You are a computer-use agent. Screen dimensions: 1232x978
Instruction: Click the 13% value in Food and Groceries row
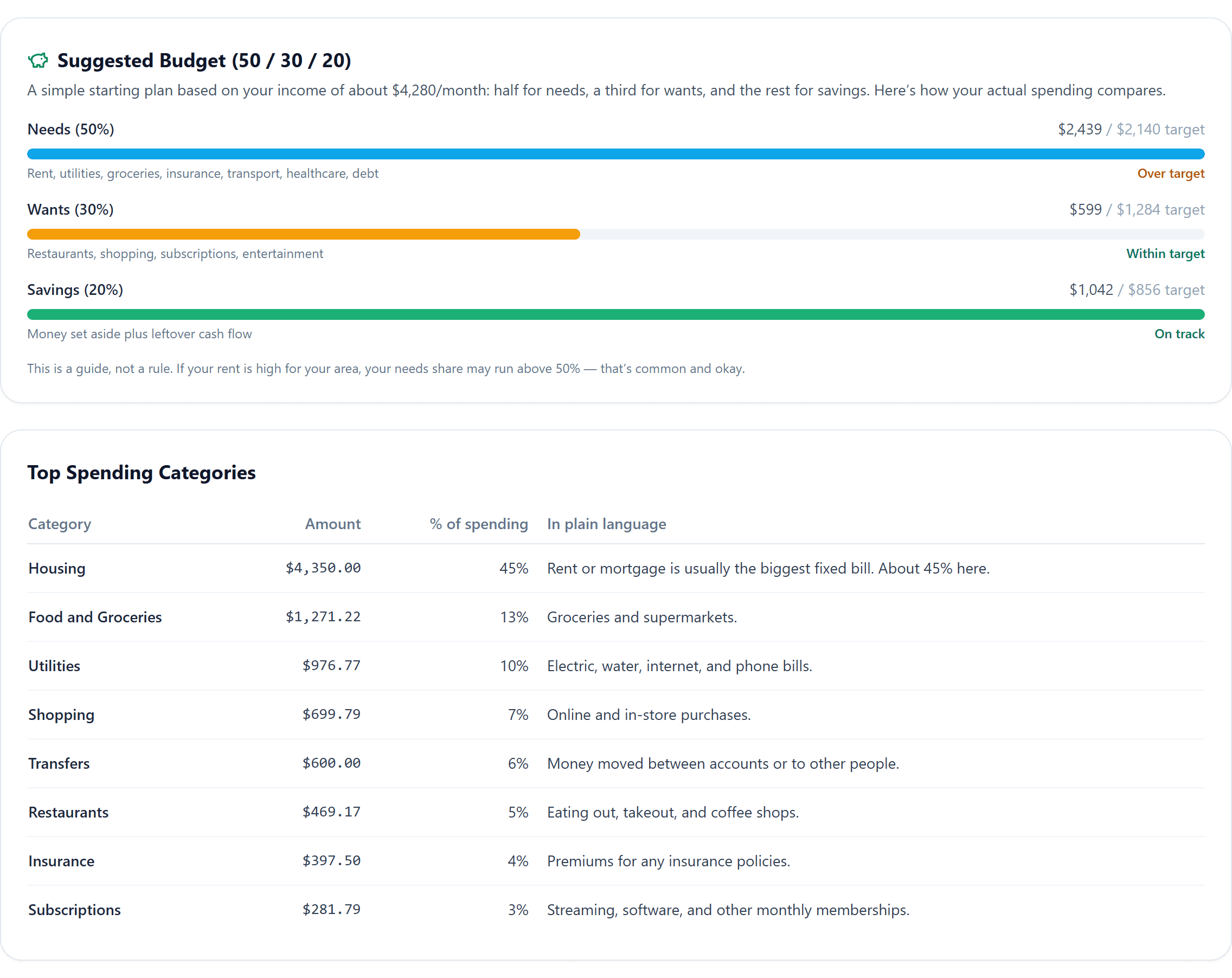tap(514, 617)
